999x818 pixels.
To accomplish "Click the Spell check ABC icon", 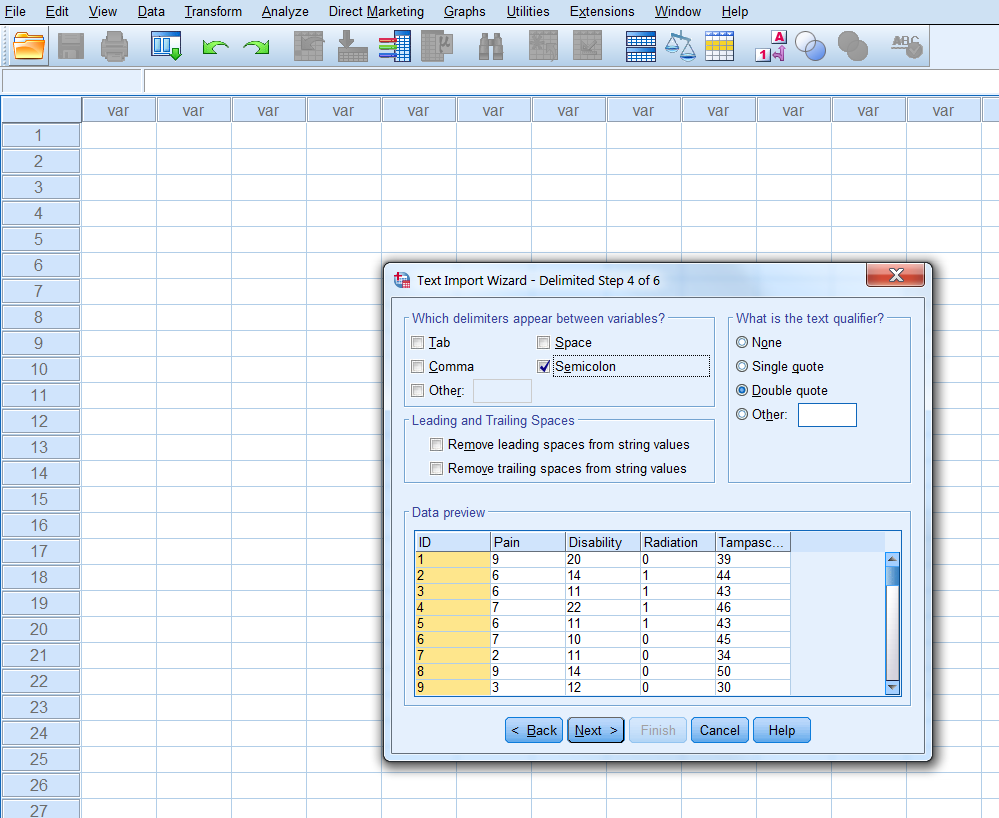I will [x=906, y=46].
